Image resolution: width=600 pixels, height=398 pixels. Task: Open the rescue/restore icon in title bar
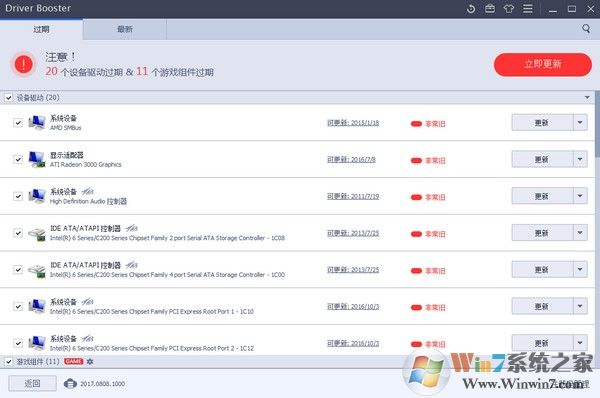point(471,9)
